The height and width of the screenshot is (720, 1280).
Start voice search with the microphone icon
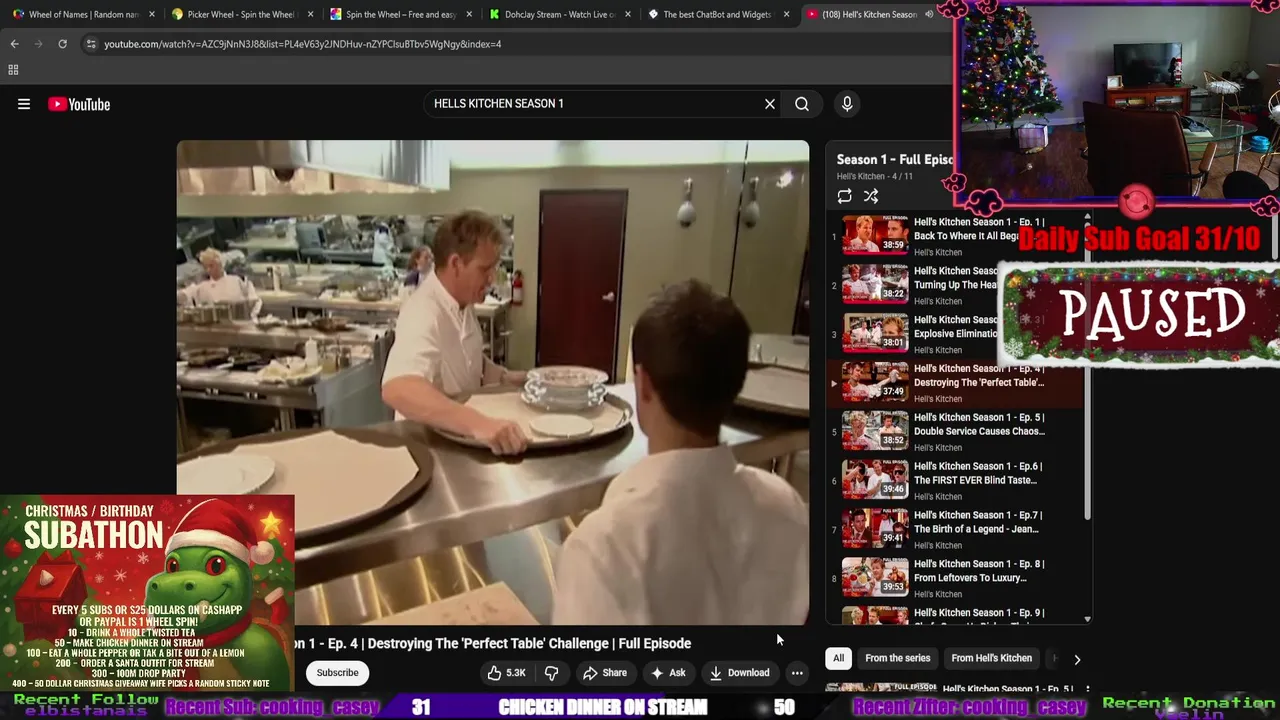(847, 104)
